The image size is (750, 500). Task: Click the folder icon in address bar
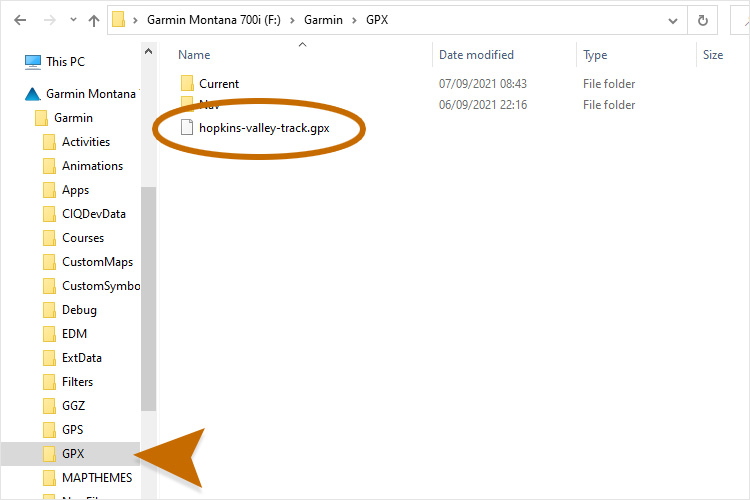(x=118, y=20)
